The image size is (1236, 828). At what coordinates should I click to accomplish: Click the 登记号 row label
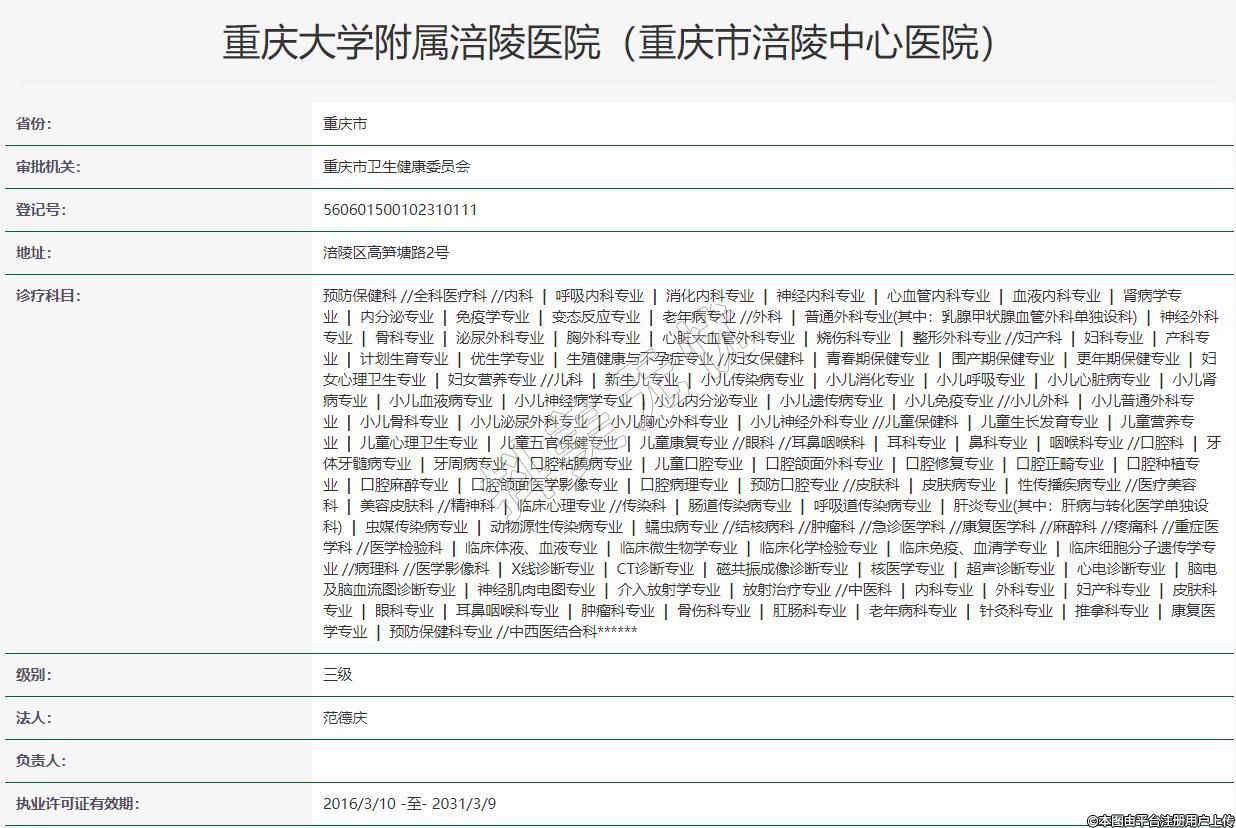(40, 210)
